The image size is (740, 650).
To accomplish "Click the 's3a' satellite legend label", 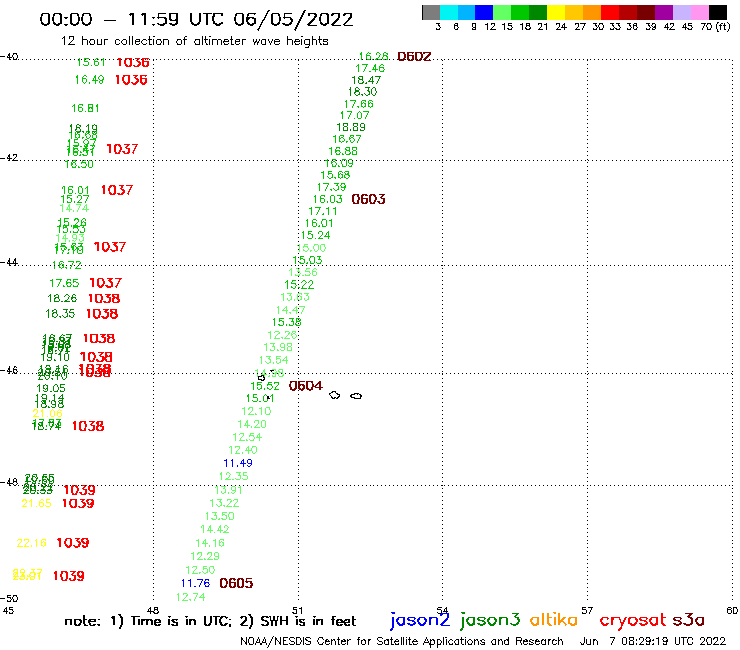I will (689, 620).
